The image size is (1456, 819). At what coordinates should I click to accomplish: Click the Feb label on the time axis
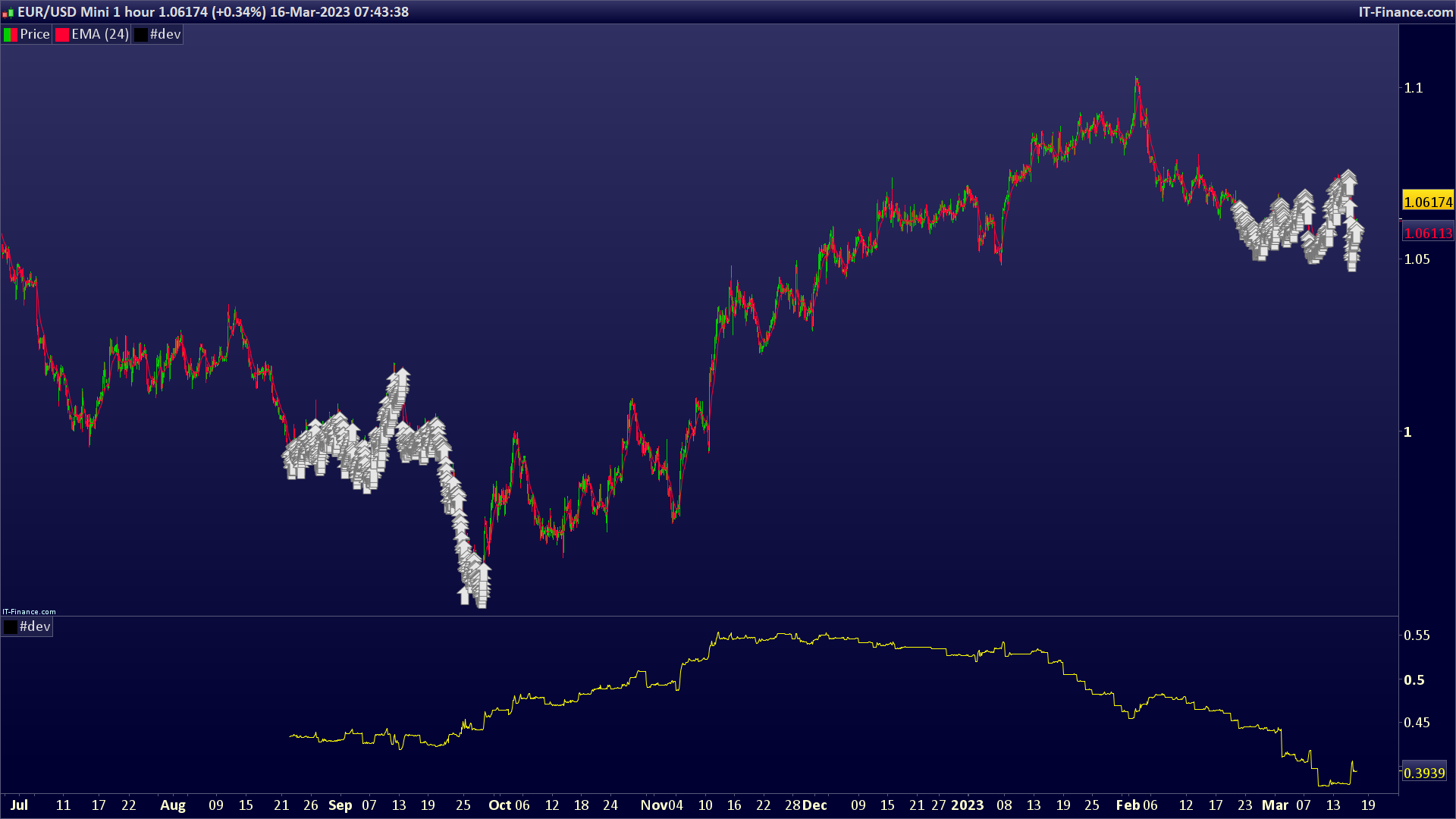1128,805
